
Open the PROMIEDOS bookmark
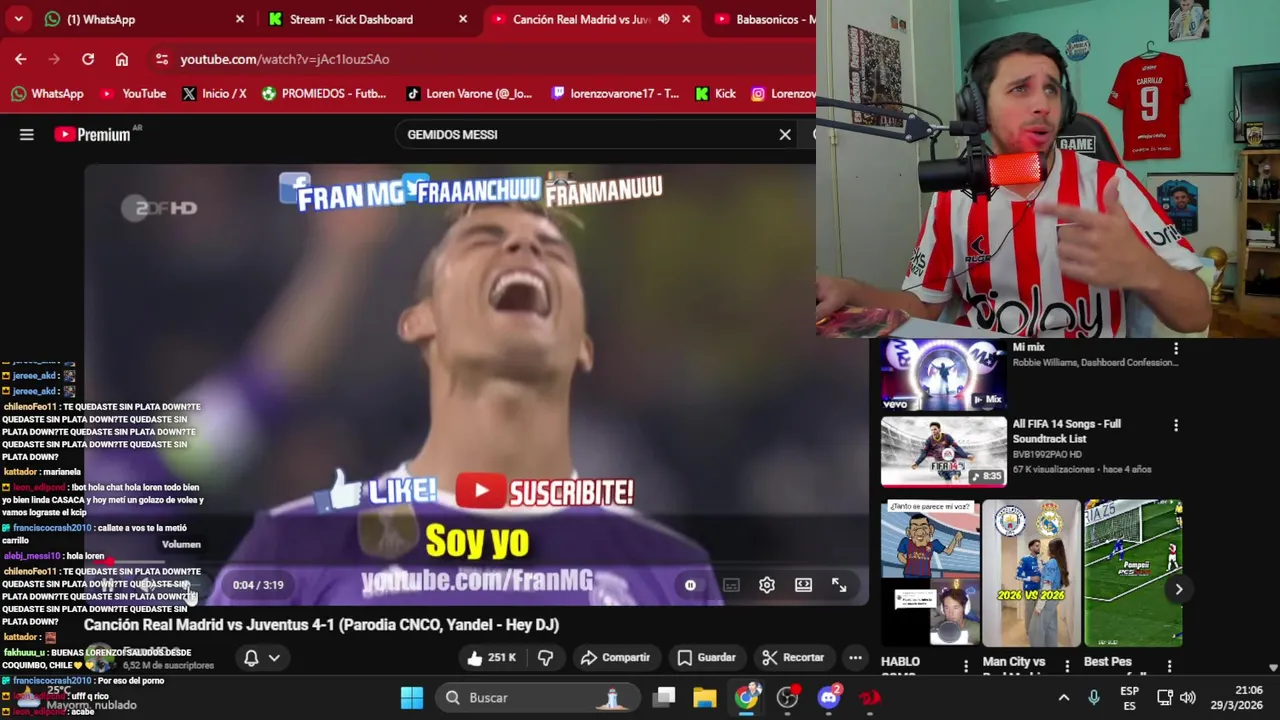click(324, 93)
